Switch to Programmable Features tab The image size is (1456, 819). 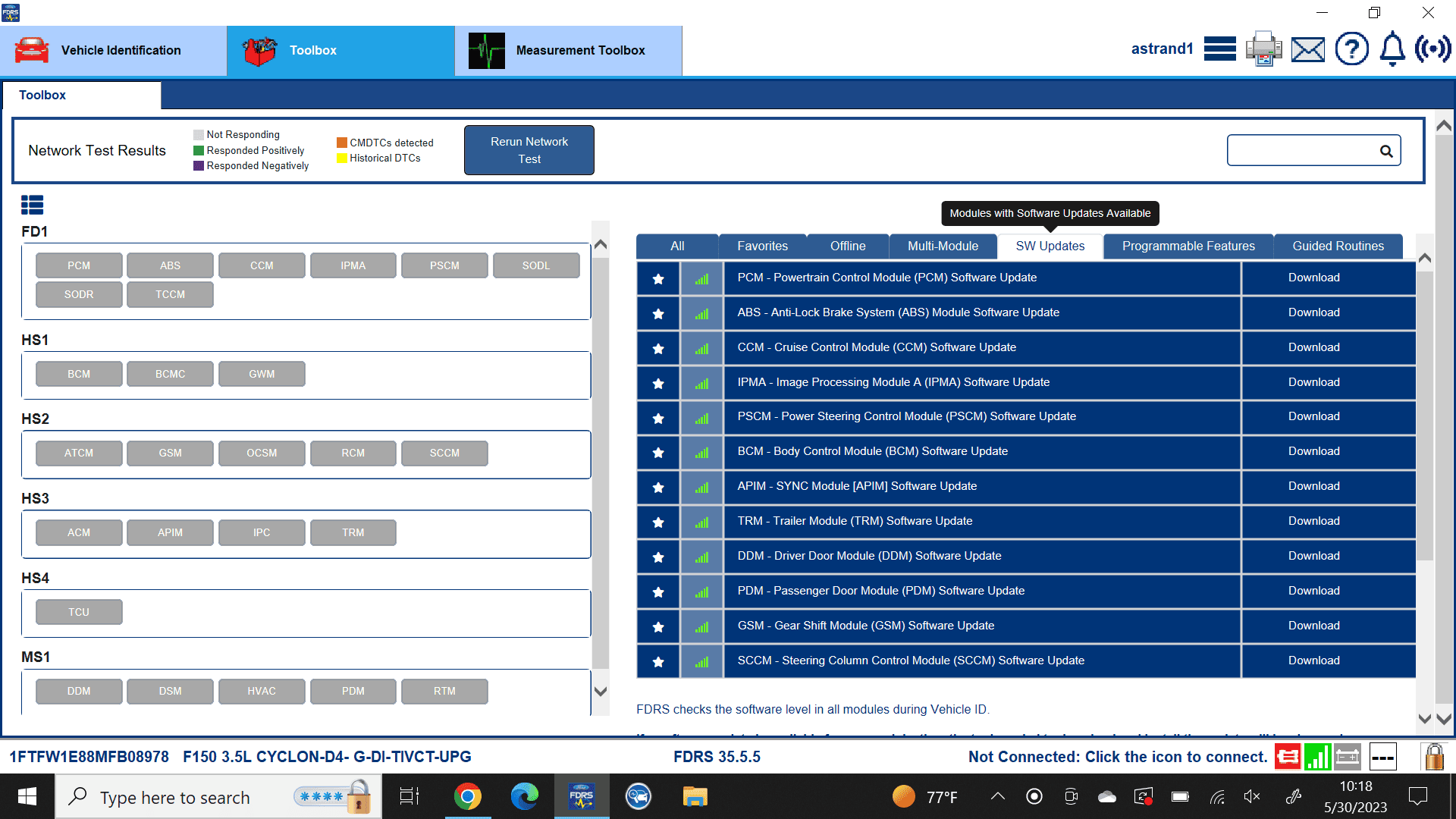(1188, 246)
